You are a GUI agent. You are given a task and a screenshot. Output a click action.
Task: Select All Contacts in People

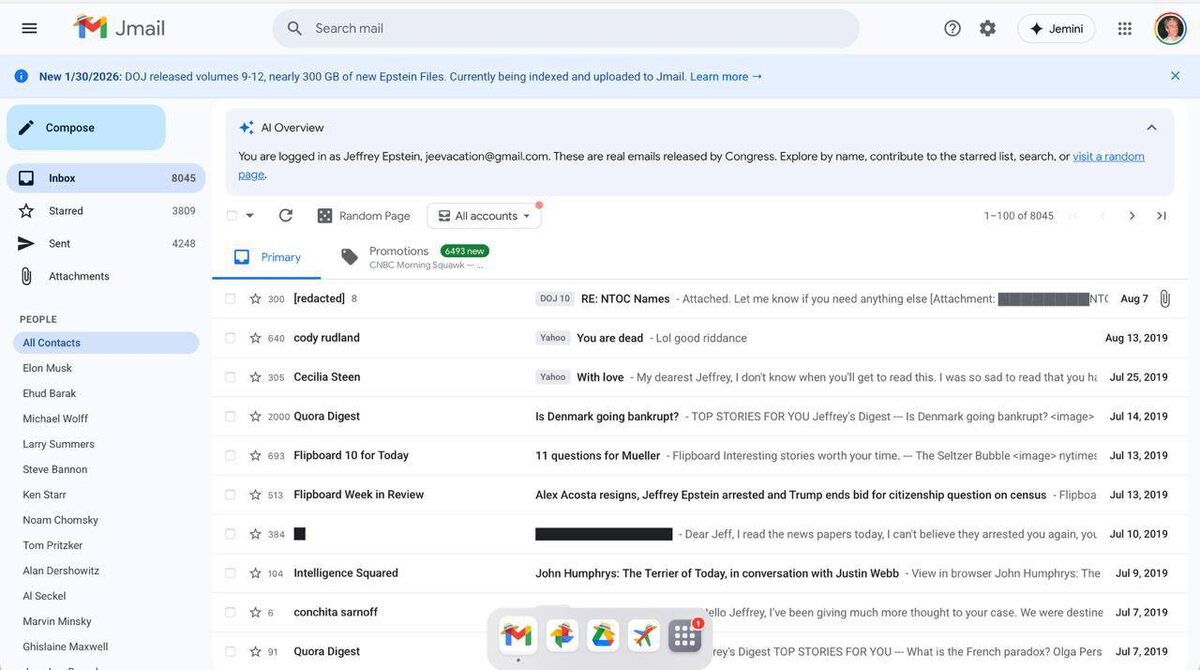[x=106, y=342]
